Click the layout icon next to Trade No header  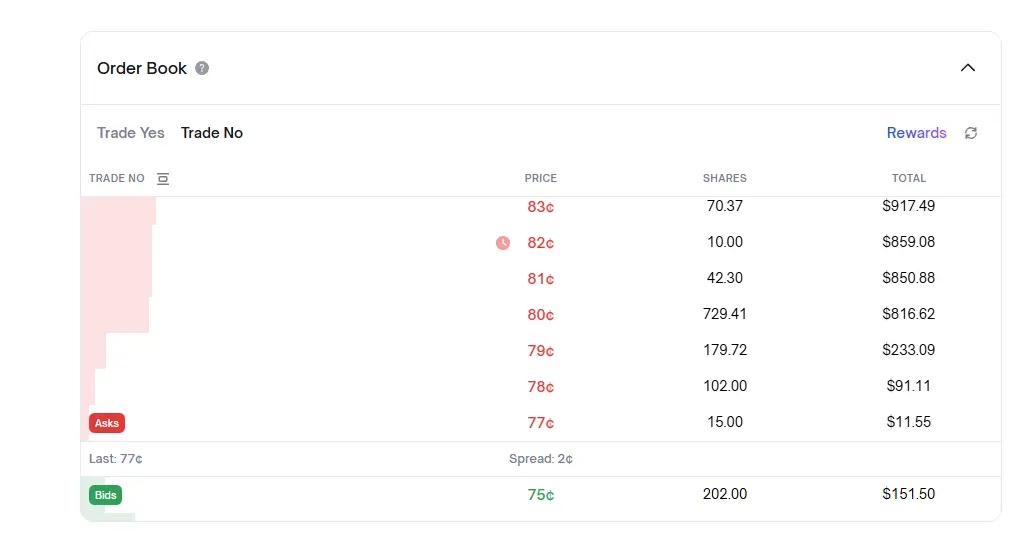tap(163, 179)
